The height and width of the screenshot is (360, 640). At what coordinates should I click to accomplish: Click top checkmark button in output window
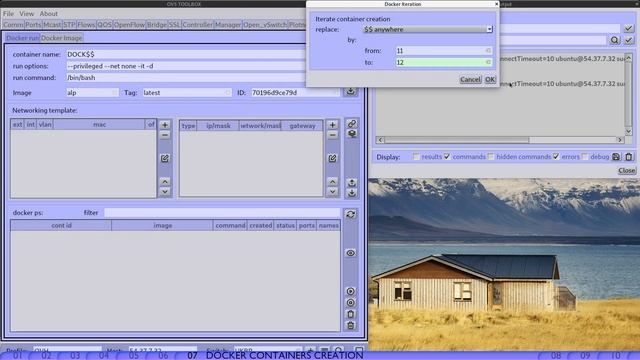pos(629,28)
